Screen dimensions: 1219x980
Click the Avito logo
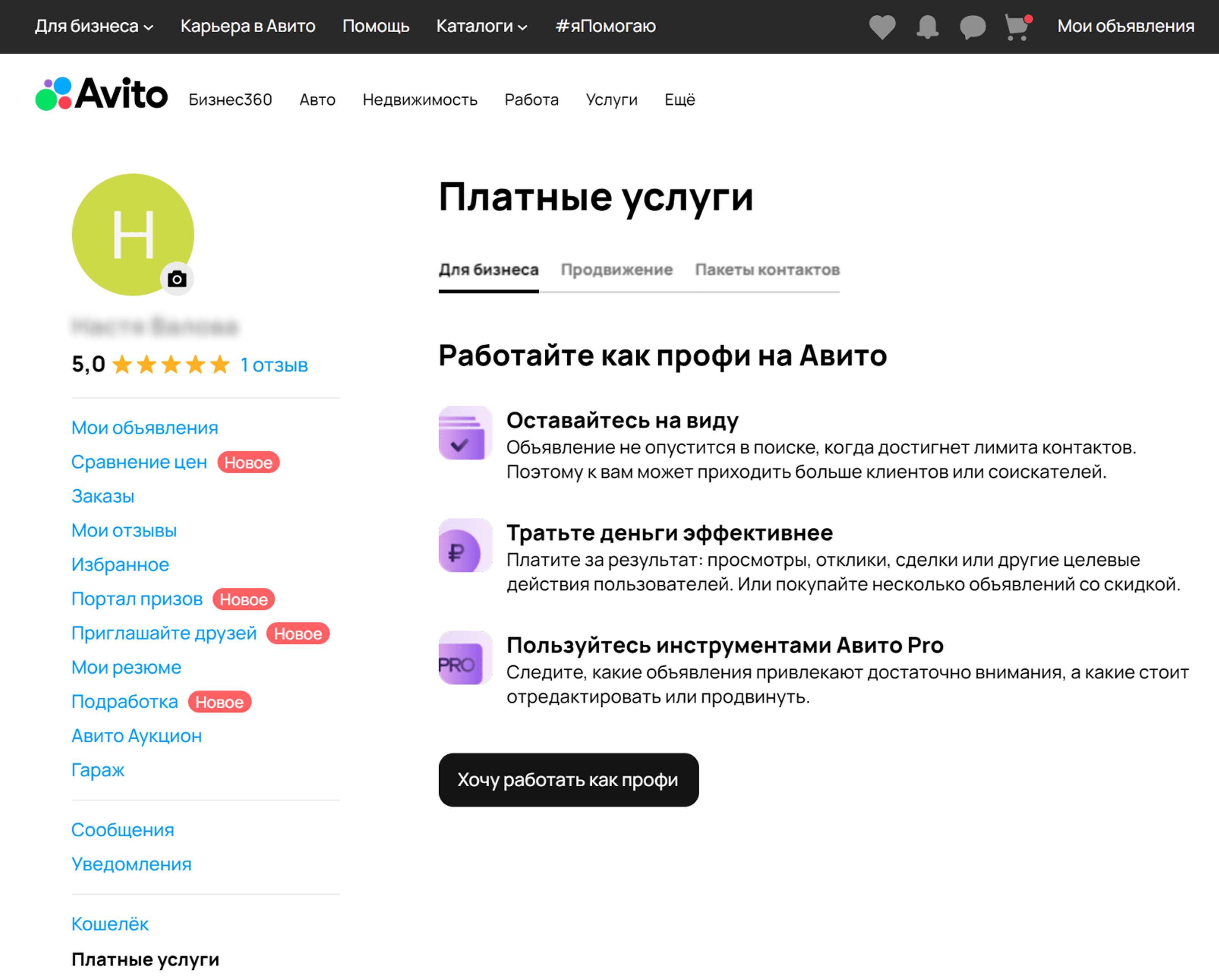pos(102,94)
